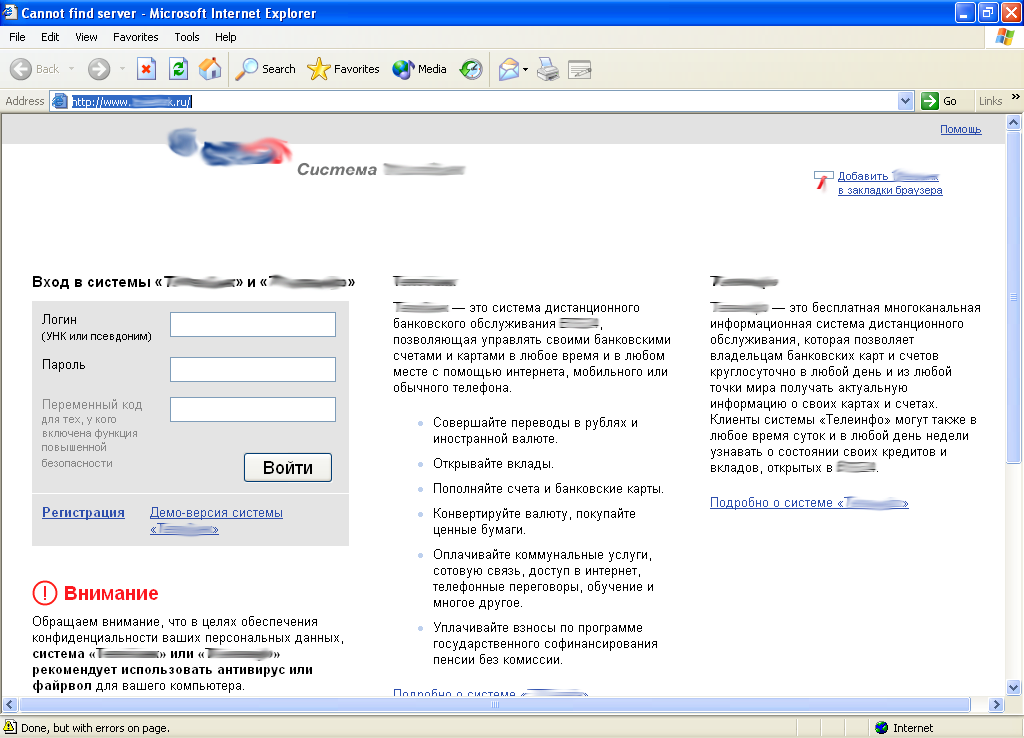Click the red Внимание warning icon
The width and height of the screenshot is (1024, 738).
pos(44,593)
